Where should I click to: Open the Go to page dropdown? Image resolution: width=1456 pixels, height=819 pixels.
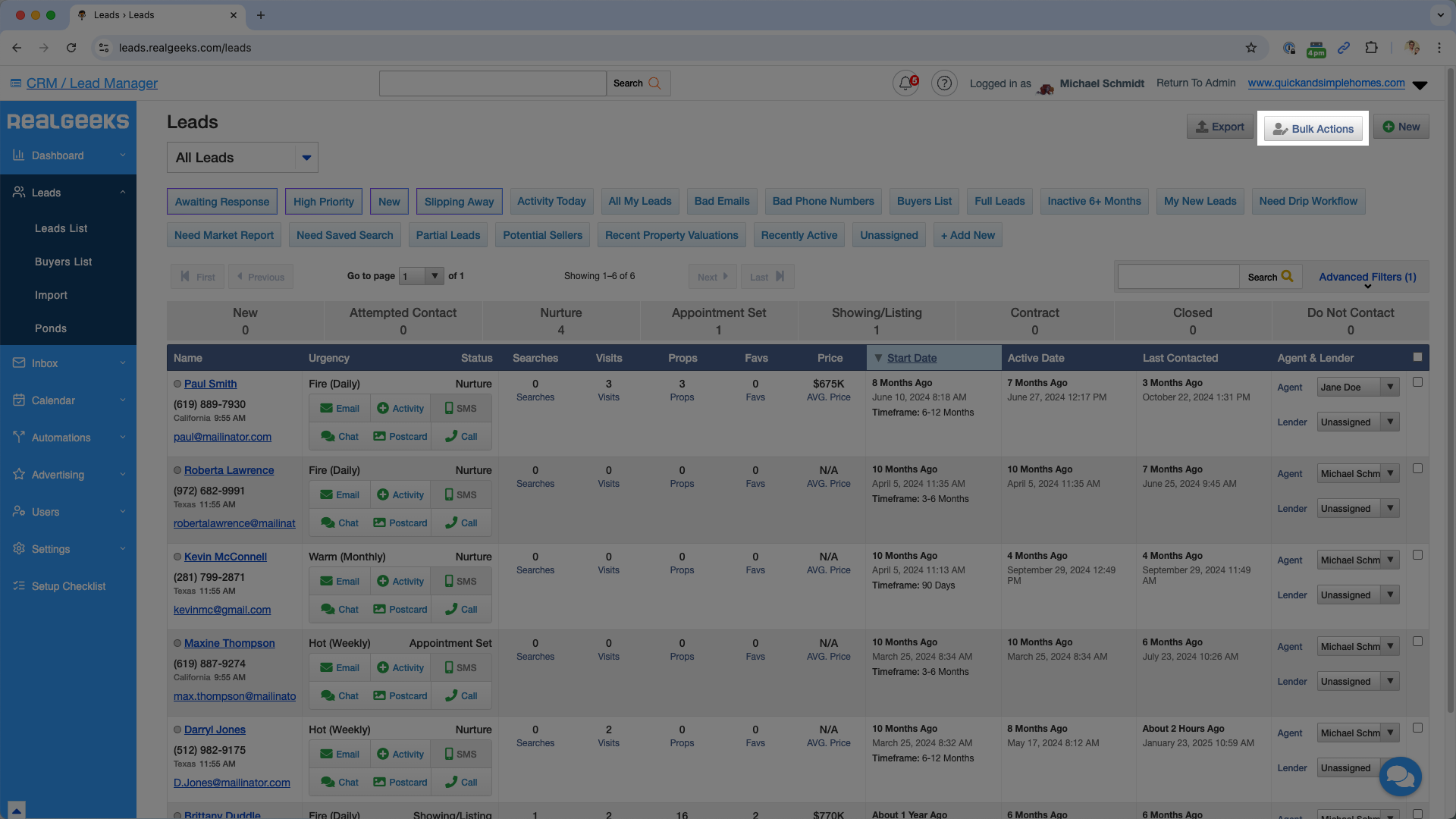(422, 276)
